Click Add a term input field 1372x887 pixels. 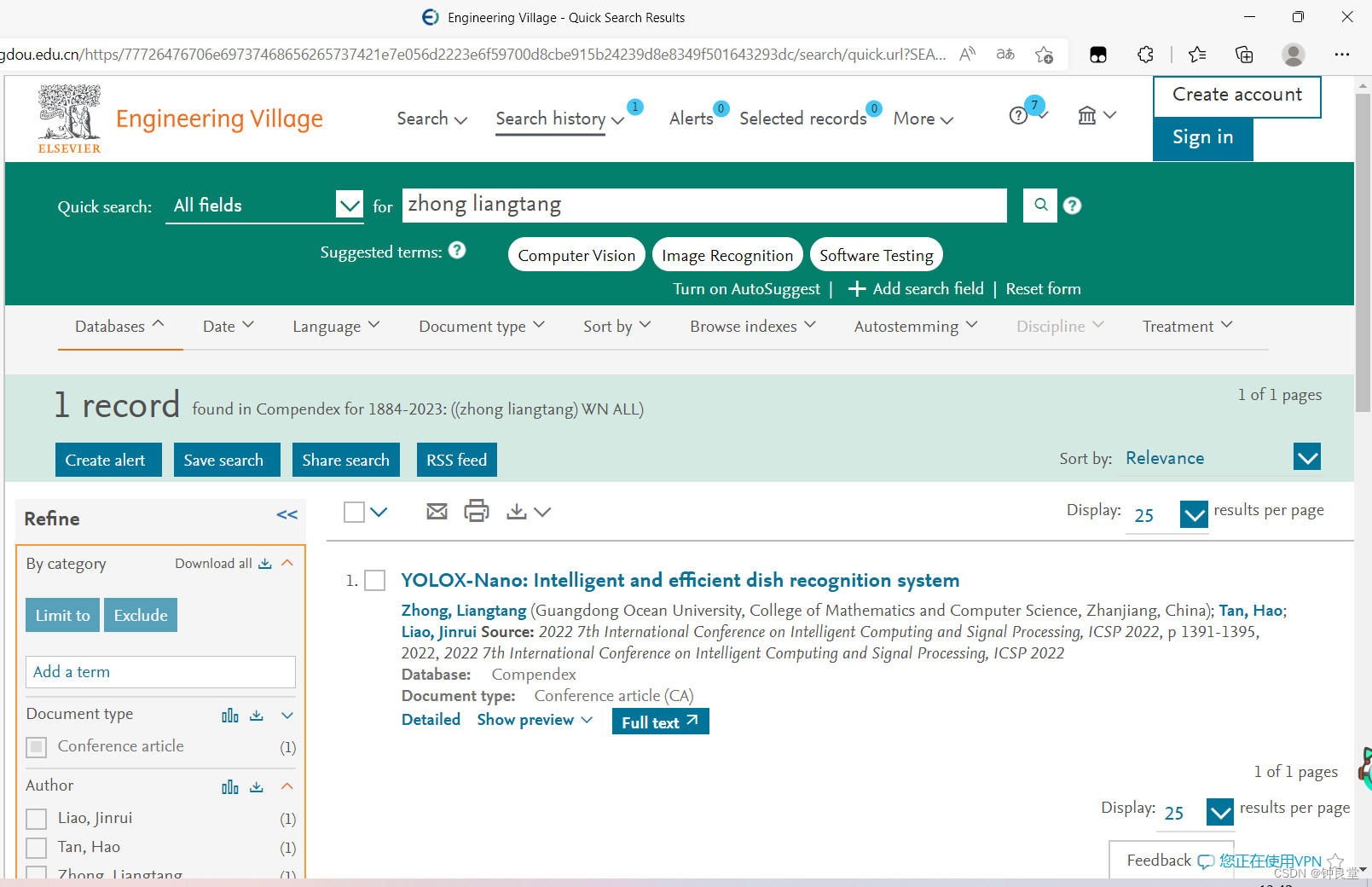[160, 672]
